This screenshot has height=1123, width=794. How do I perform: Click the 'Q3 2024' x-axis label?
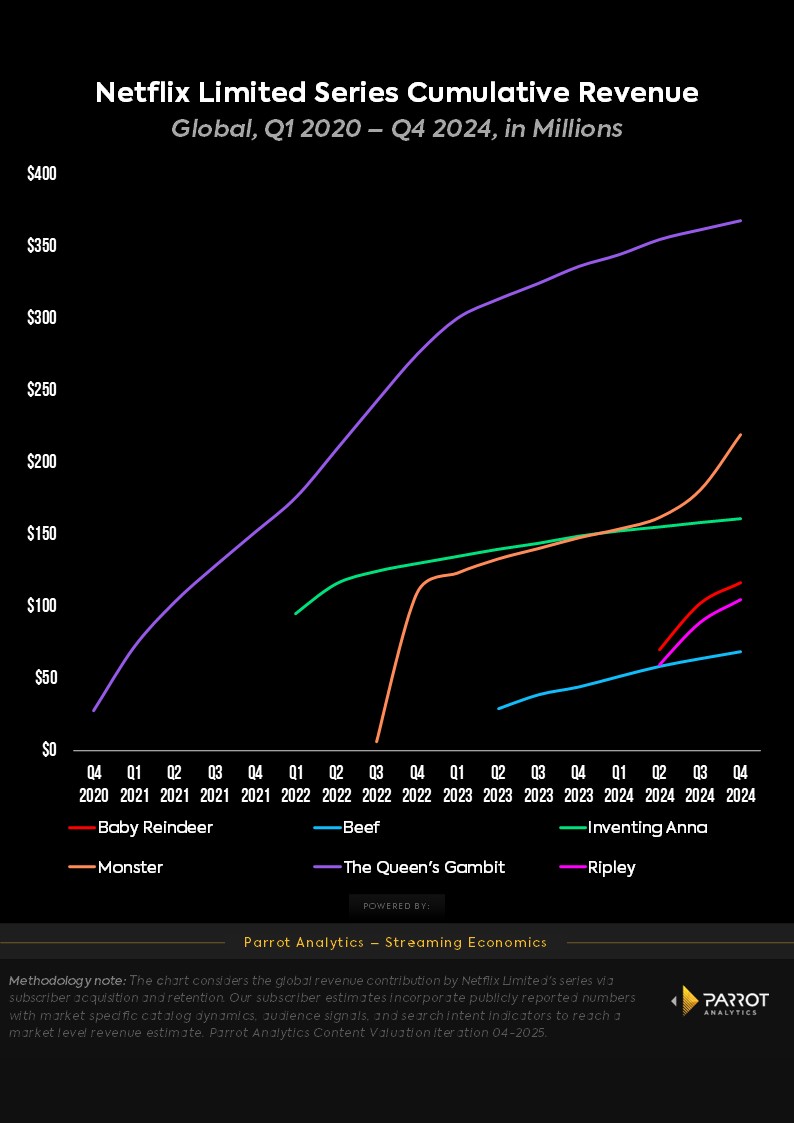coord(700,784)
